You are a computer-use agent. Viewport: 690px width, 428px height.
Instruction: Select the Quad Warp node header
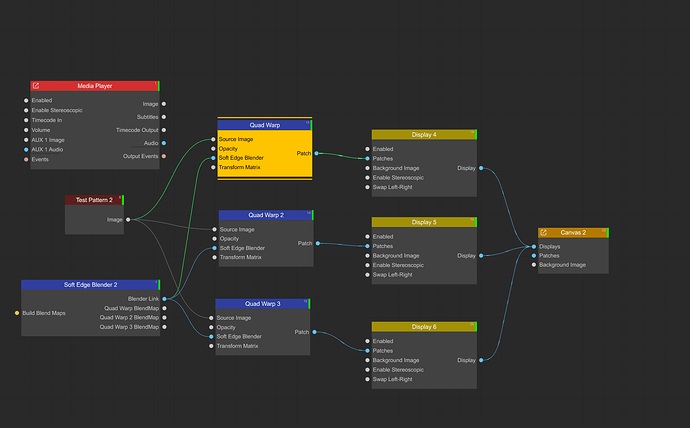pos(264,125)
